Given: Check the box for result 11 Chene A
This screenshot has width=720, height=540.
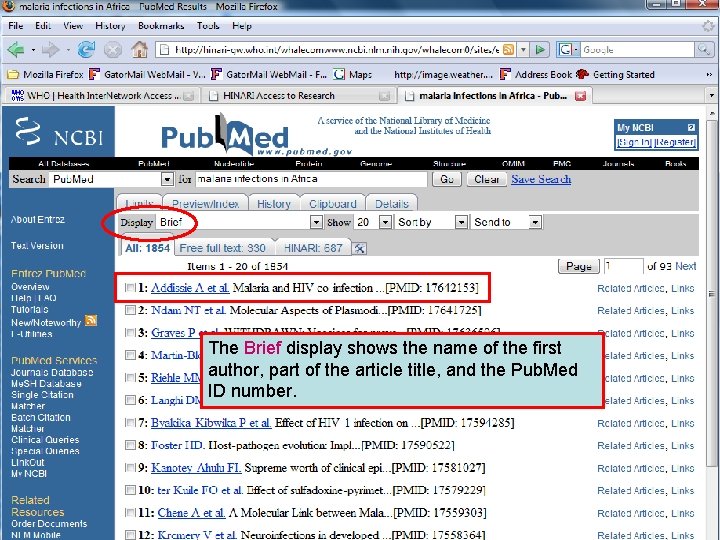Looking at the screenshot, I should click(130, 512).
